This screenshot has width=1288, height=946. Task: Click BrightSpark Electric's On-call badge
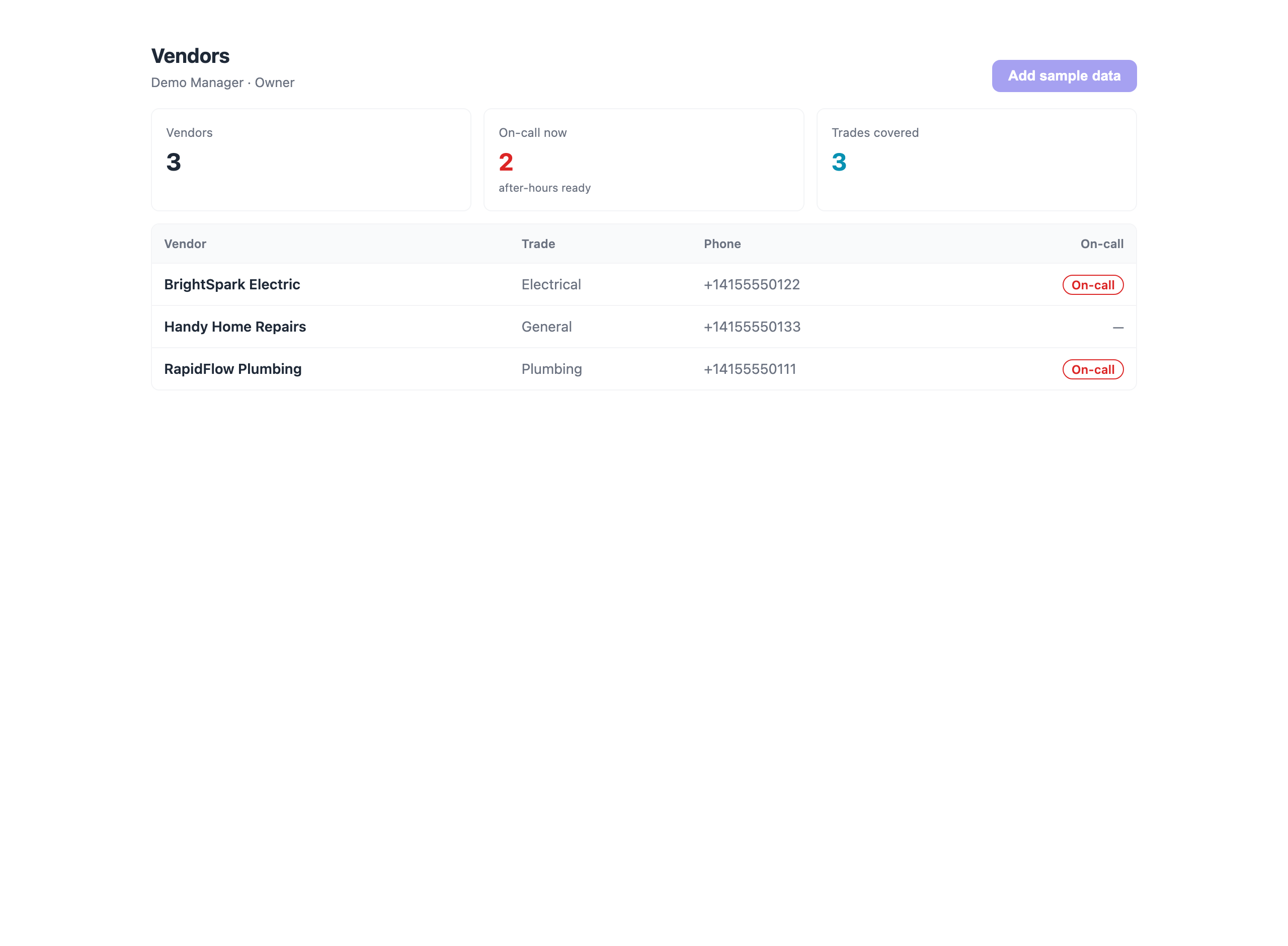(x=1092, y=285)
